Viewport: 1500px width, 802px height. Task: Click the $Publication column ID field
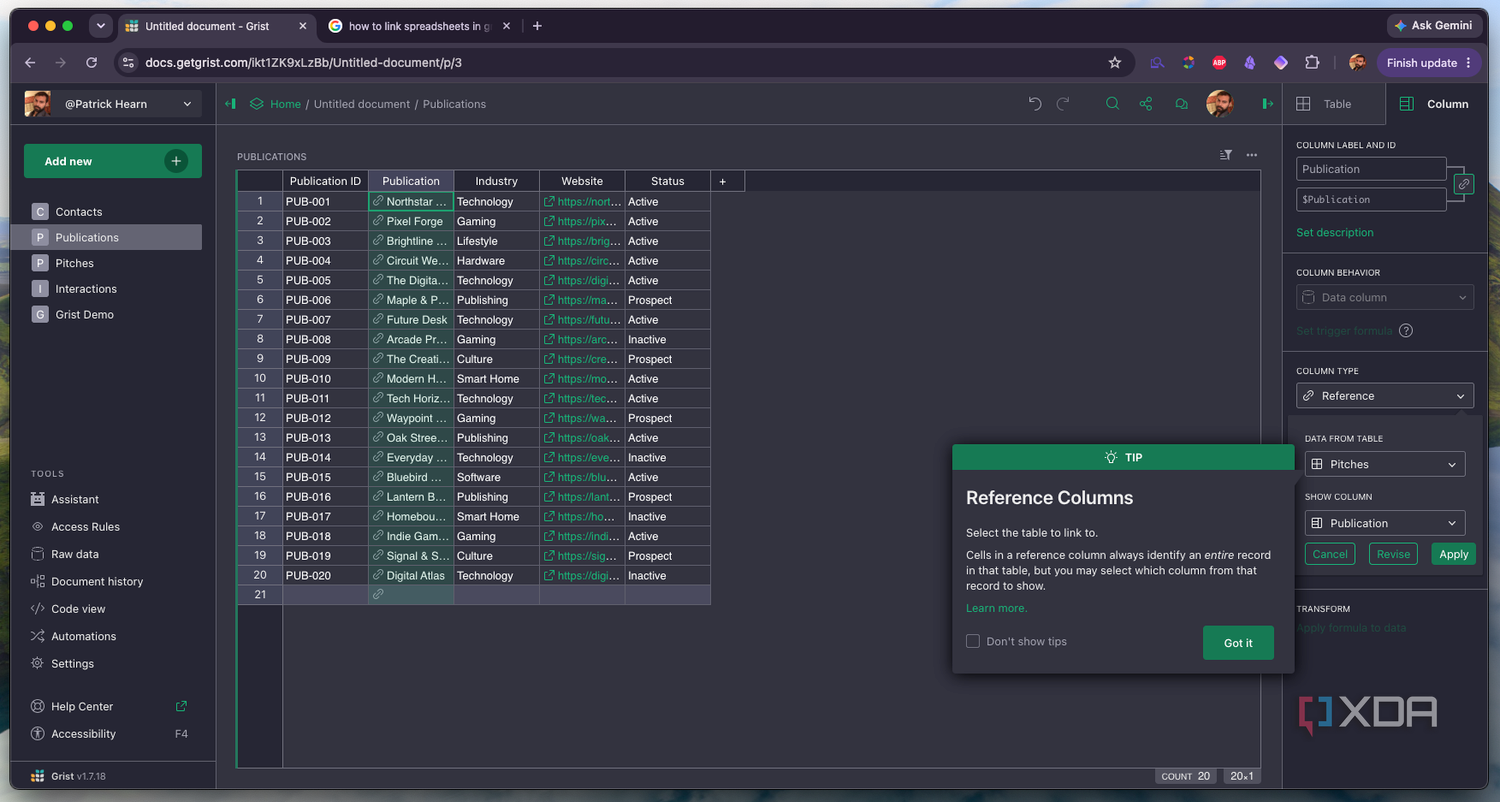pos(1371,199)
